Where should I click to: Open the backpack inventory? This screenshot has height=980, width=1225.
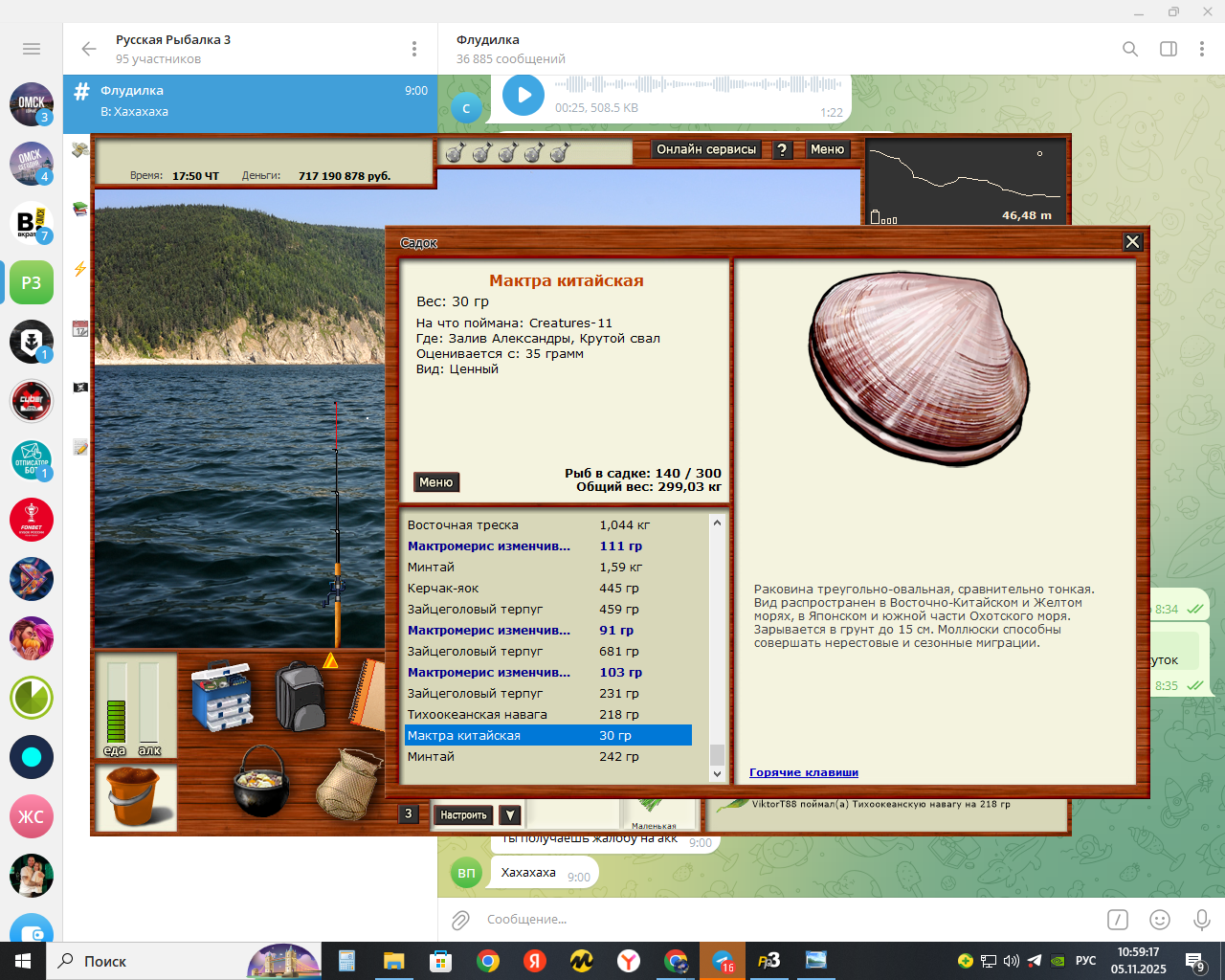tap(300, 696)
